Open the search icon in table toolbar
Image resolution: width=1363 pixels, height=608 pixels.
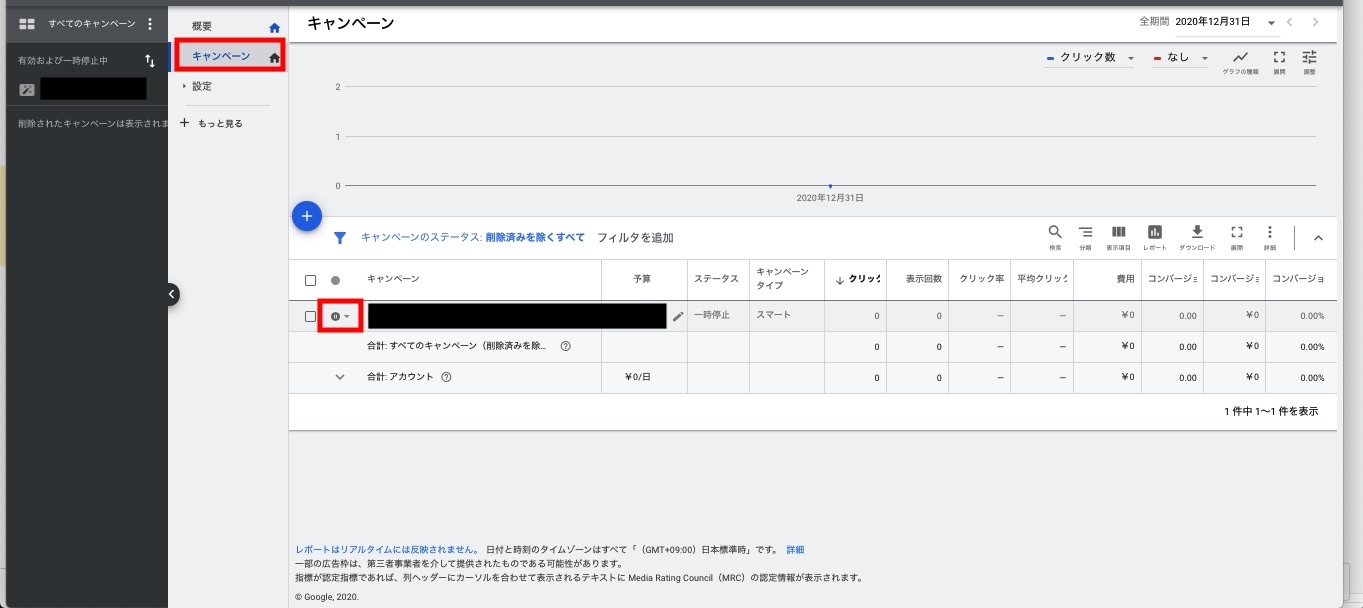coord(1054,234)
